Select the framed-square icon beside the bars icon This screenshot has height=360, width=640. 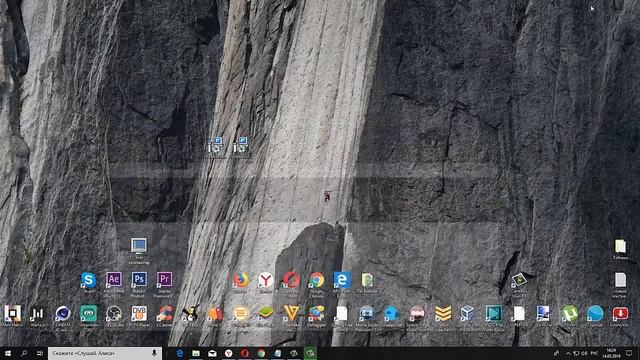point(12,313)
